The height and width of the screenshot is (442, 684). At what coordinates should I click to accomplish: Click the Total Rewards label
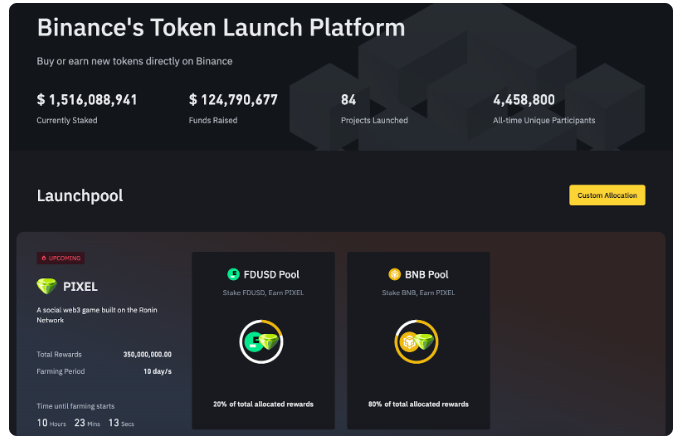tap(59, 354)
